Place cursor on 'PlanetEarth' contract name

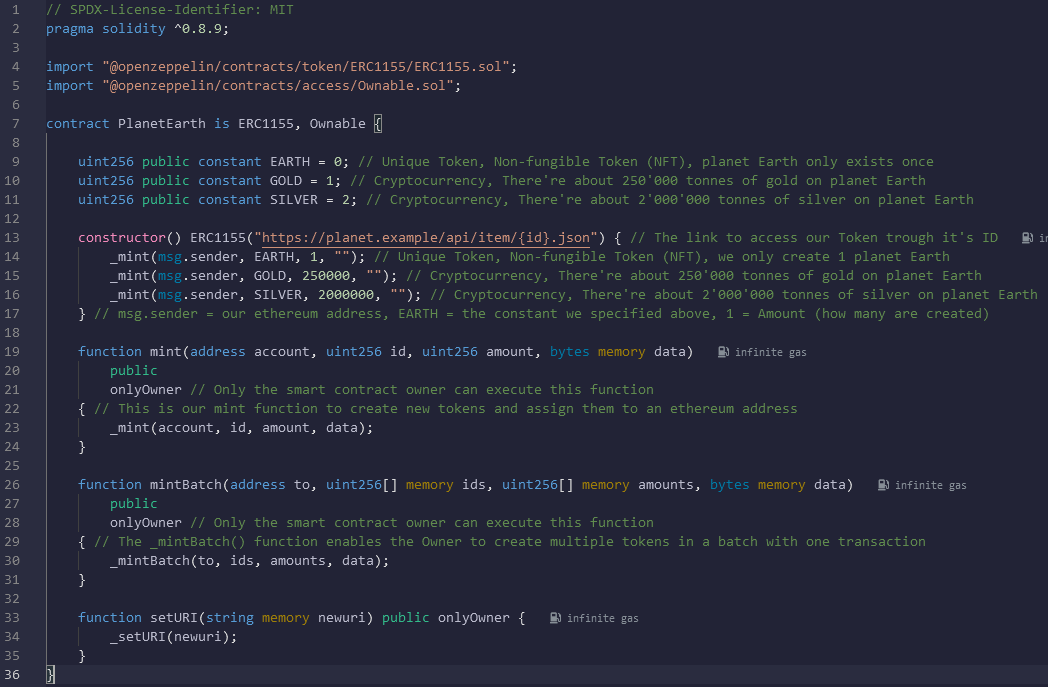point(162,124)
